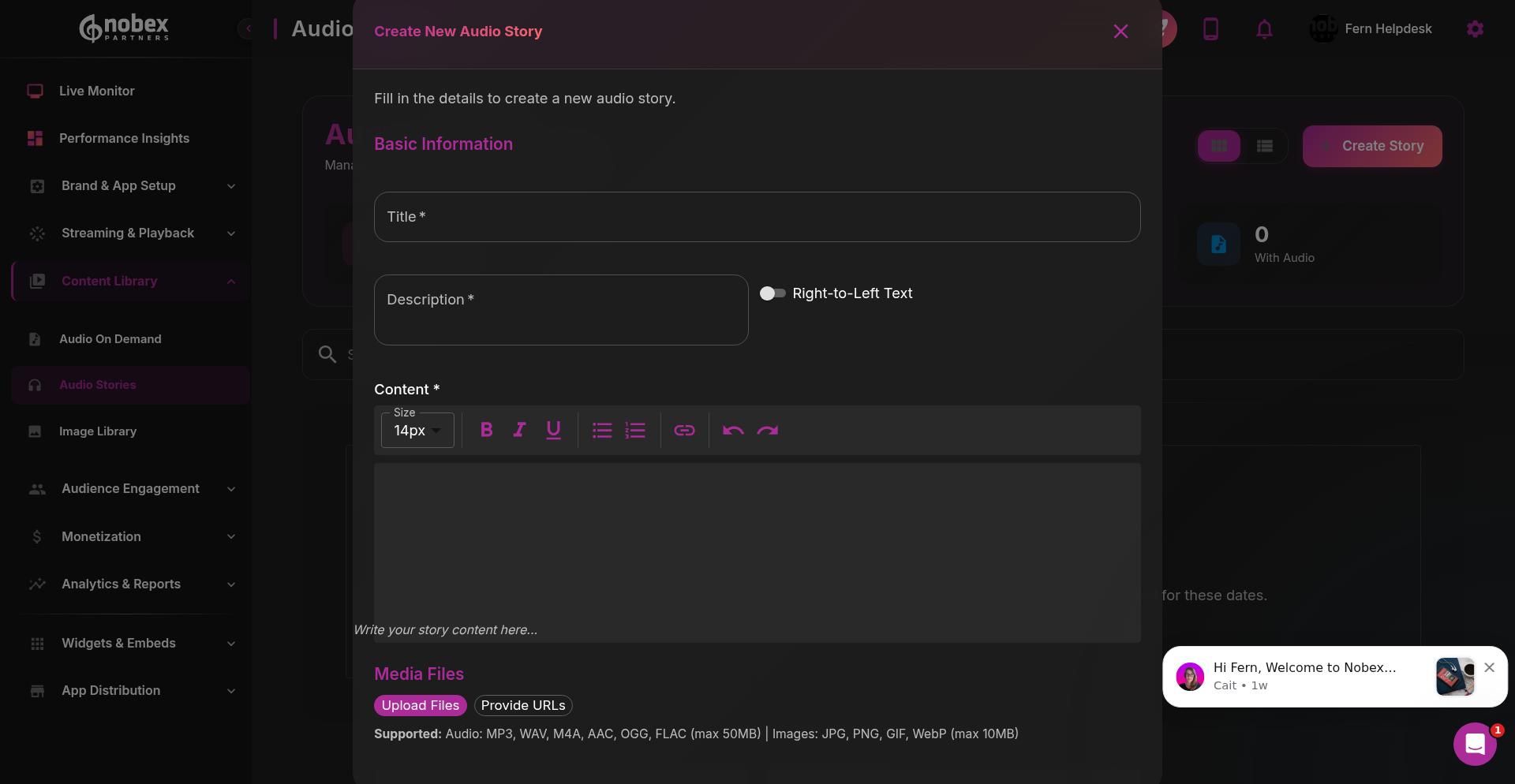Switch audio stories to list view
The width and height of the screenshot is (1515, 784).
point(1265,146)
